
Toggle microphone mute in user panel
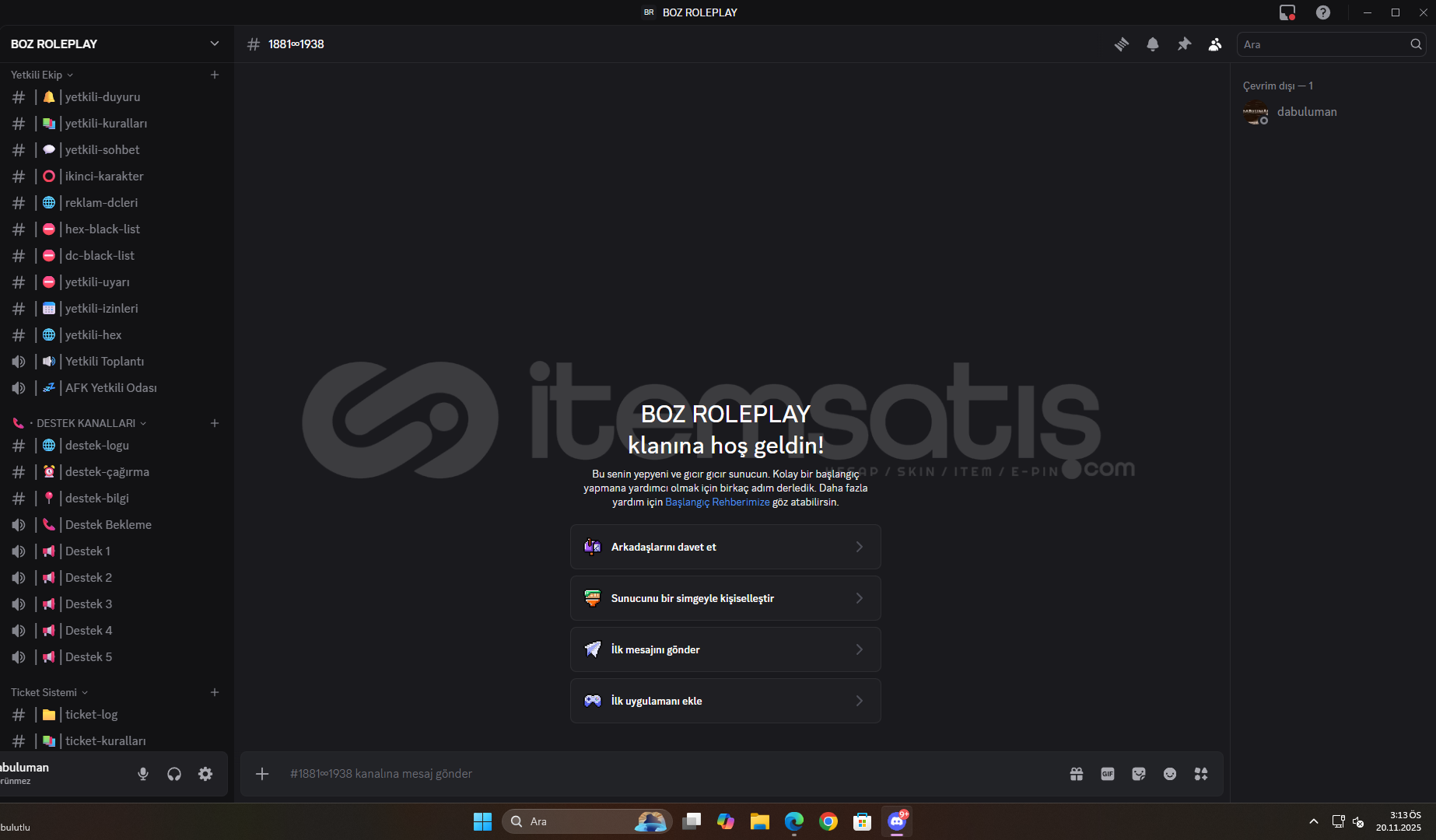(143, 774)
